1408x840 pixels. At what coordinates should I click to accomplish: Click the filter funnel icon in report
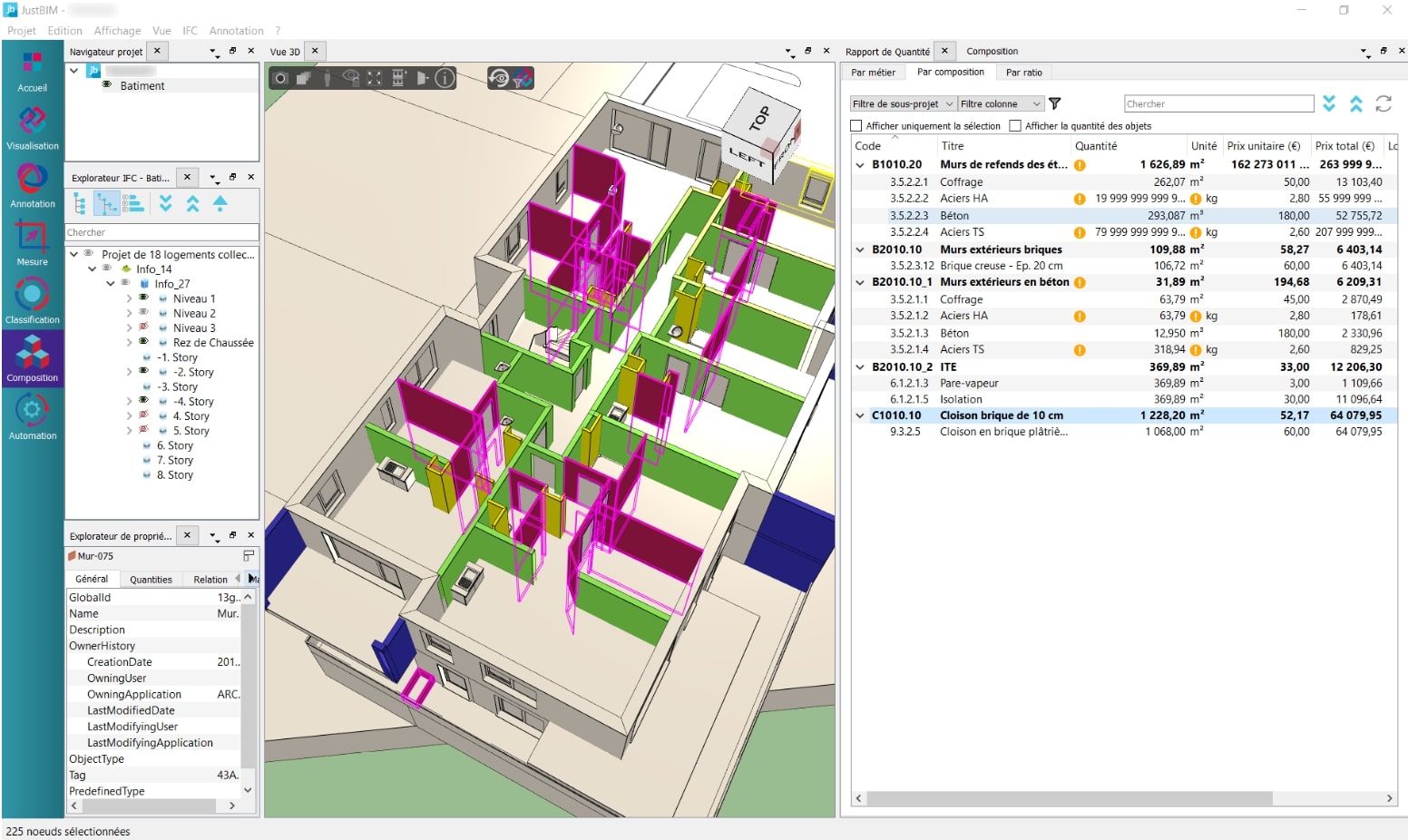click(1054, 104)
